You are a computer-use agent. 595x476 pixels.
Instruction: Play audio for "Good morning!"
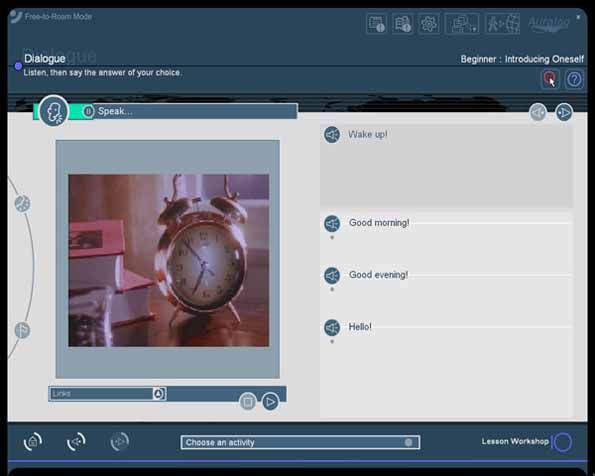[x=332, y=224]
